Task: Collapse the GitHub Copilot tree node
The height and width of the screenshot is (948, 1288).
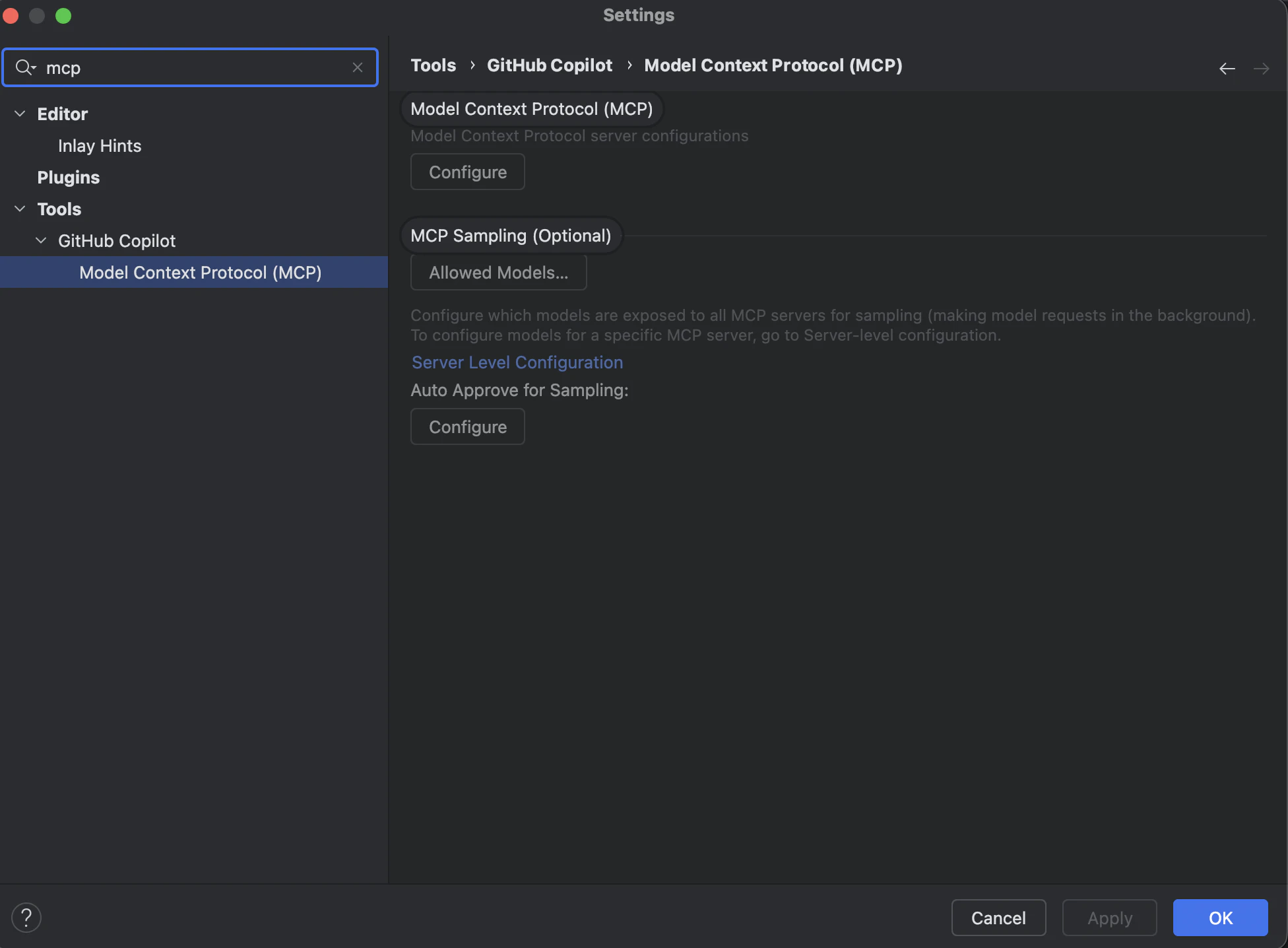Action: 41,240
